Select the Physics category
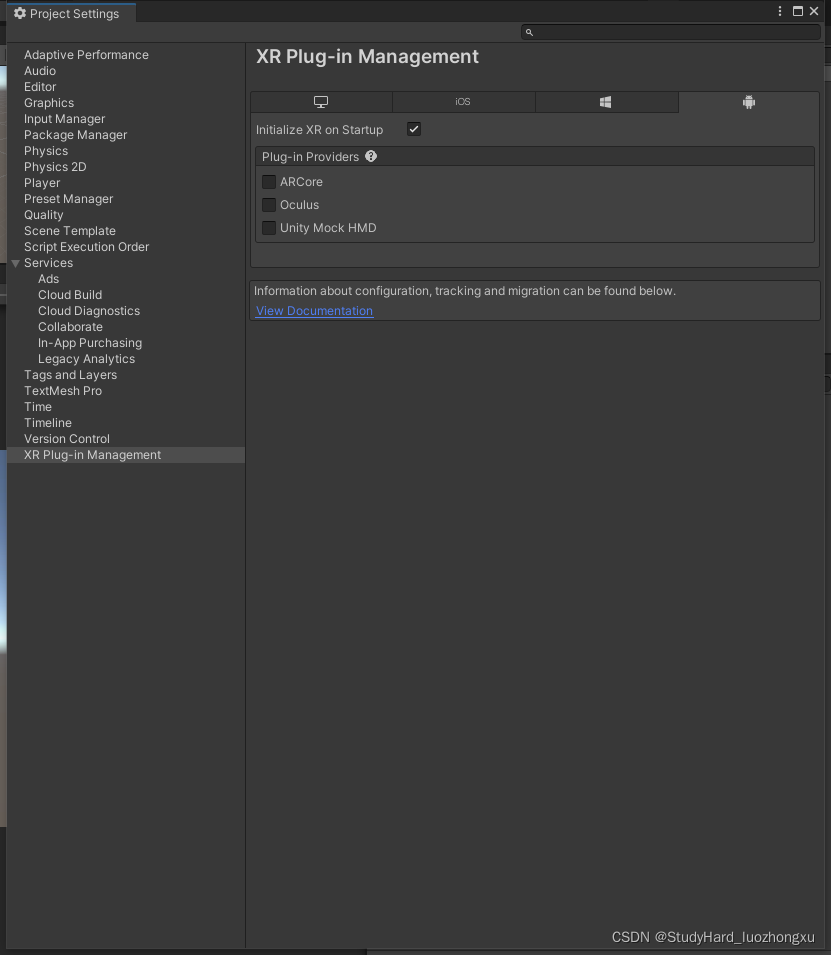The image size is (831, 955). [46, 150]
